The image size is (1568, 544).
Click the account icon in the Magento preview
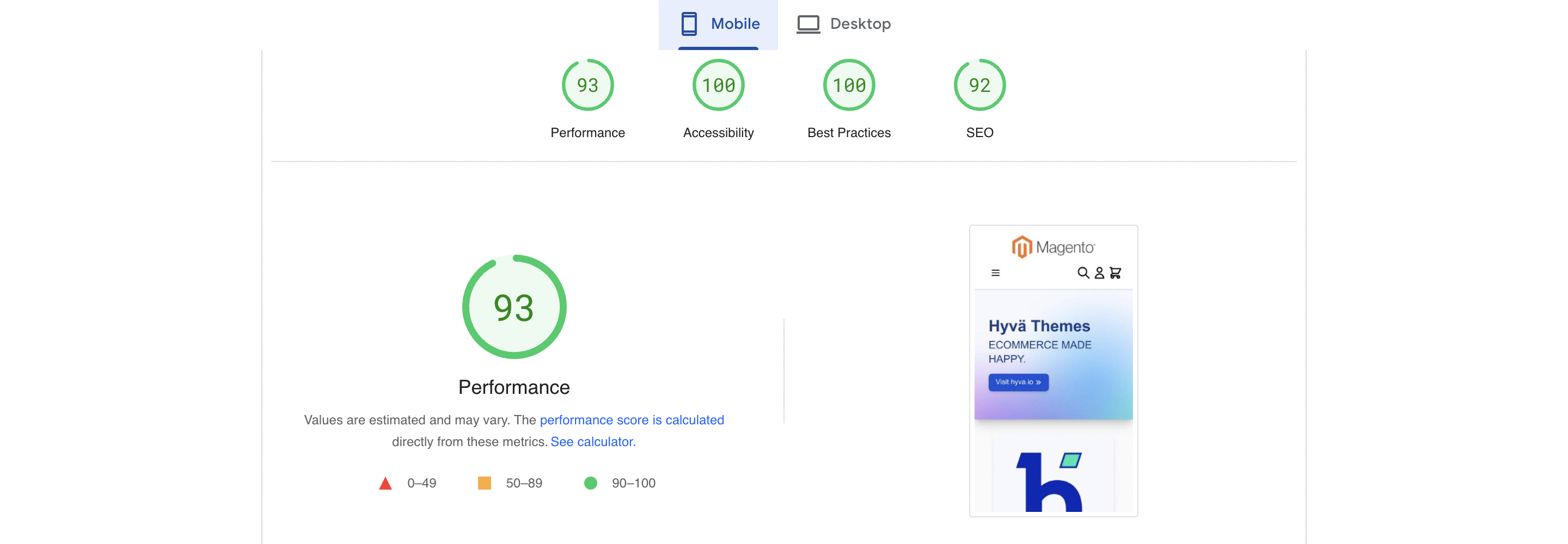click(1098, 274)
